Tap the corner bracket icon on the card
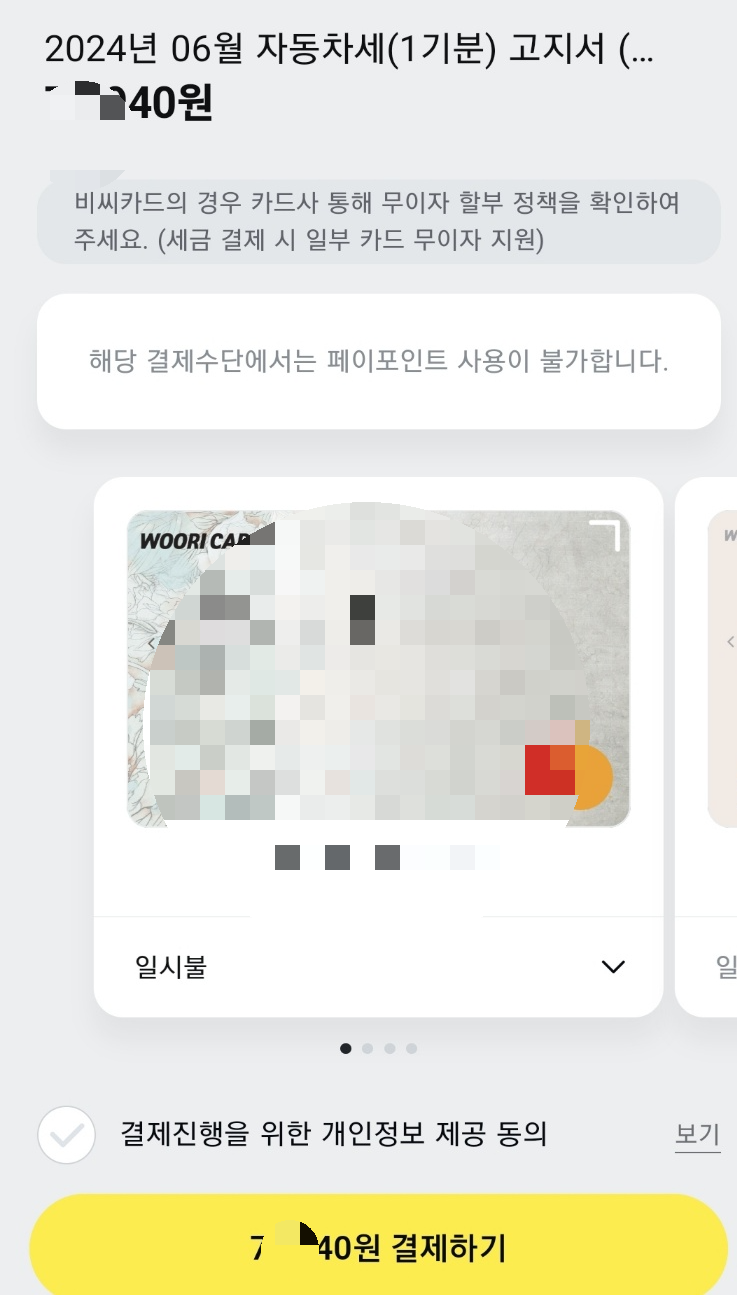The height and width of the screenshot is (1295, 737). click(605, 536)
